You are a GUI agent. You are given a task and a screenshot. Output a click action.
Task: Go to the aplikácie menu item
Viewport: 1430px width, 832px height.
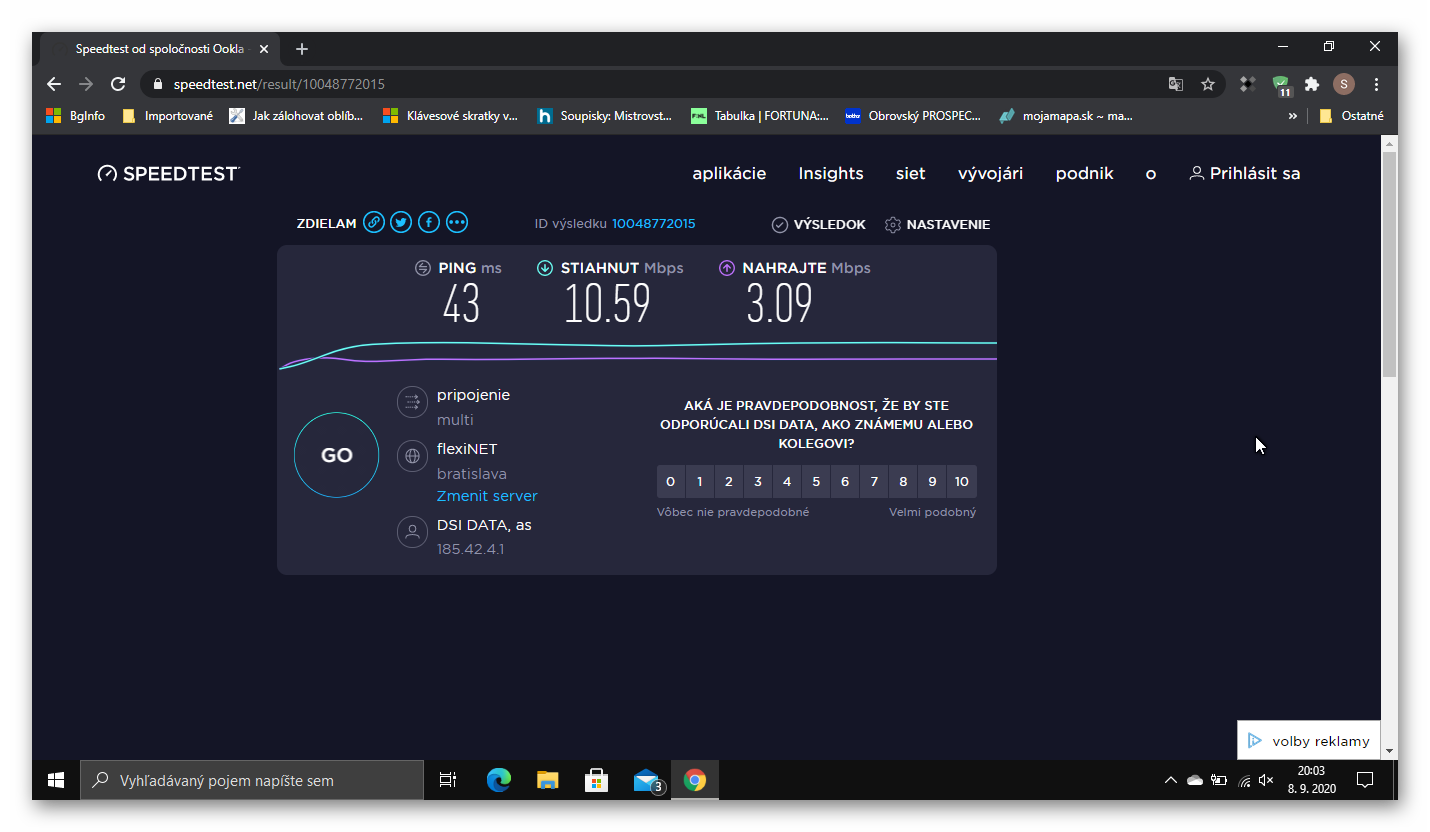click(x=729, y=174)
